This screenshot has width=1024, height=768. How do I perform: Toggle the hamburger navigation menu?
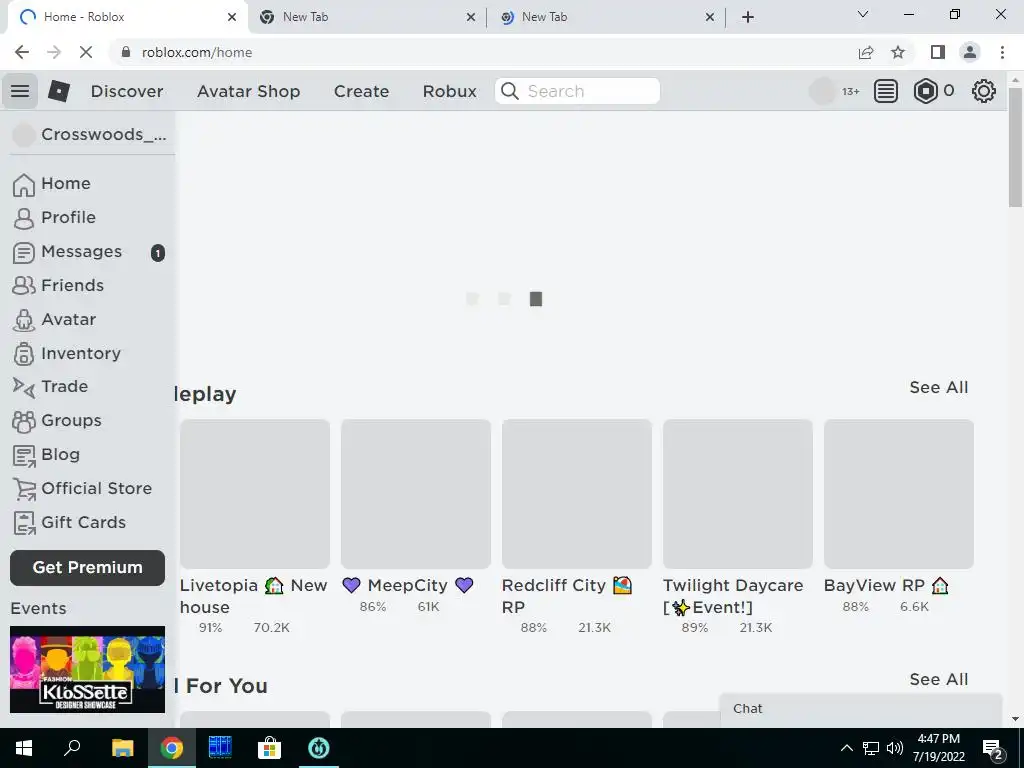point(20,91)
